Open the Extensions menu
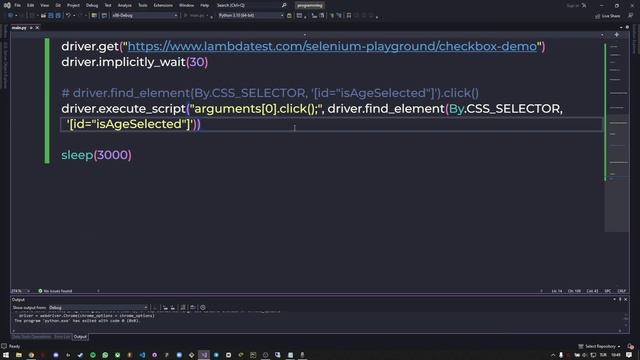 (163, 5)
